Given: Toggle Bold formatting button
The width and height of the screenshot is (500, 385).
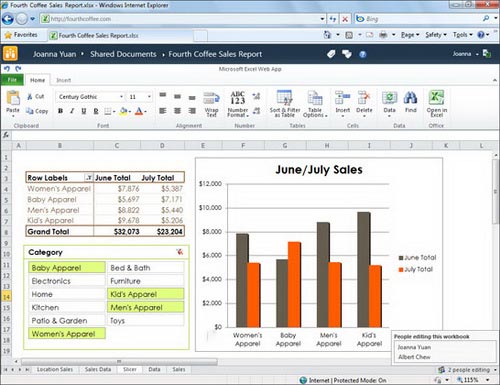Looking at the screenshot, I should tap(60, 111).
